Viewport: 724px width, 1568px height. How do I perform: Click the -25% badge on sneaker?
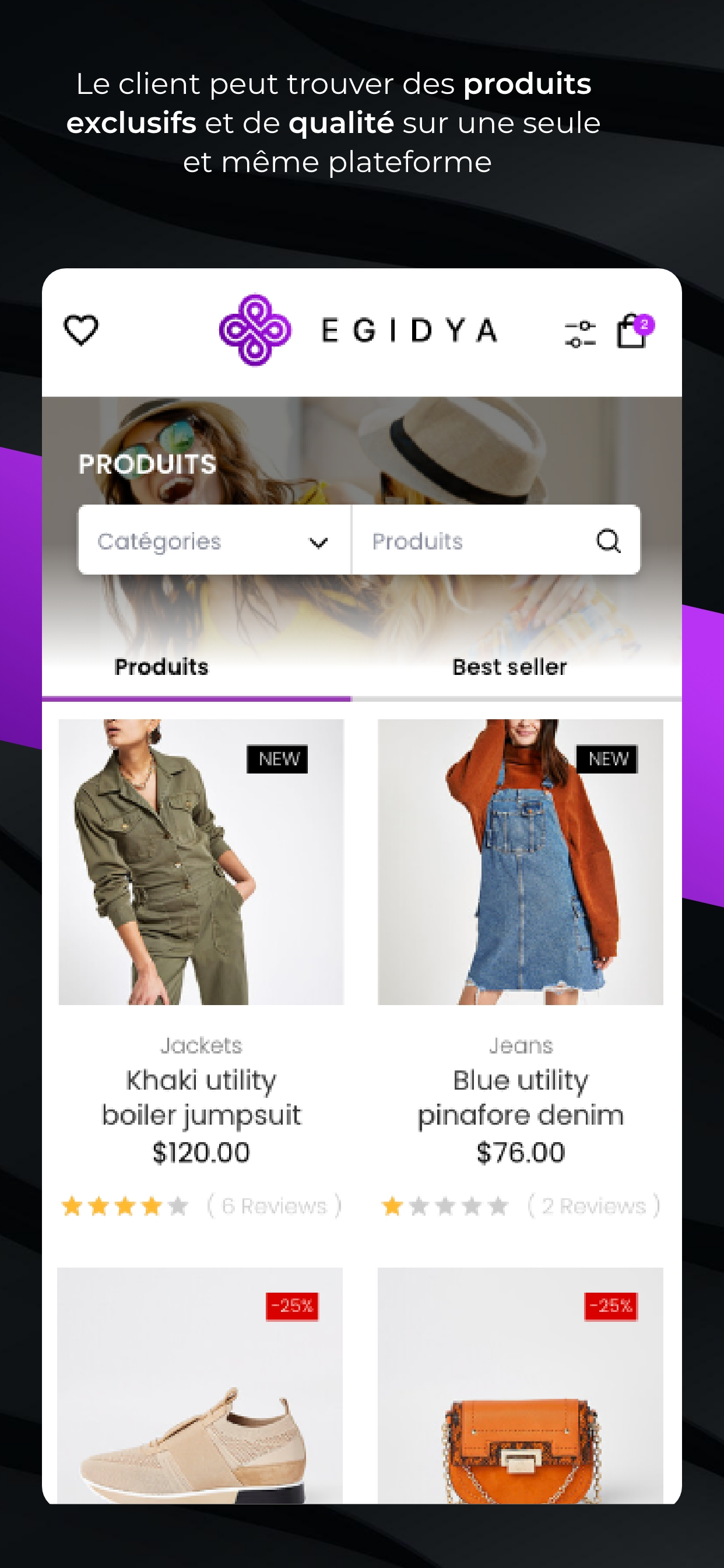[292, 1306]
